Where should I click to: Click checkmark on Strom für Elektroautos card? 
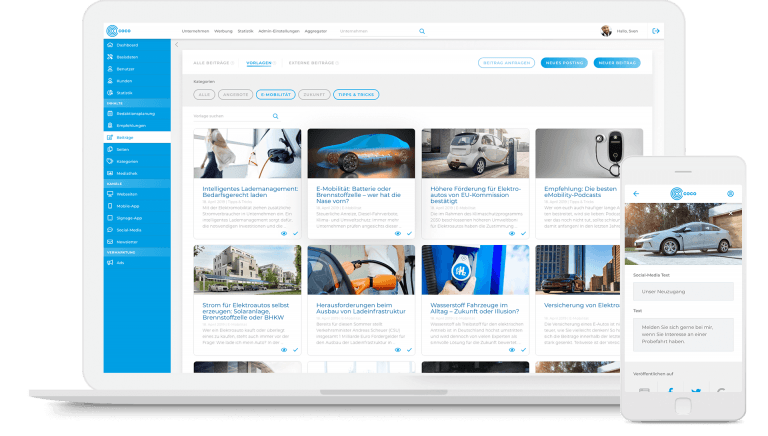point(295,350)
